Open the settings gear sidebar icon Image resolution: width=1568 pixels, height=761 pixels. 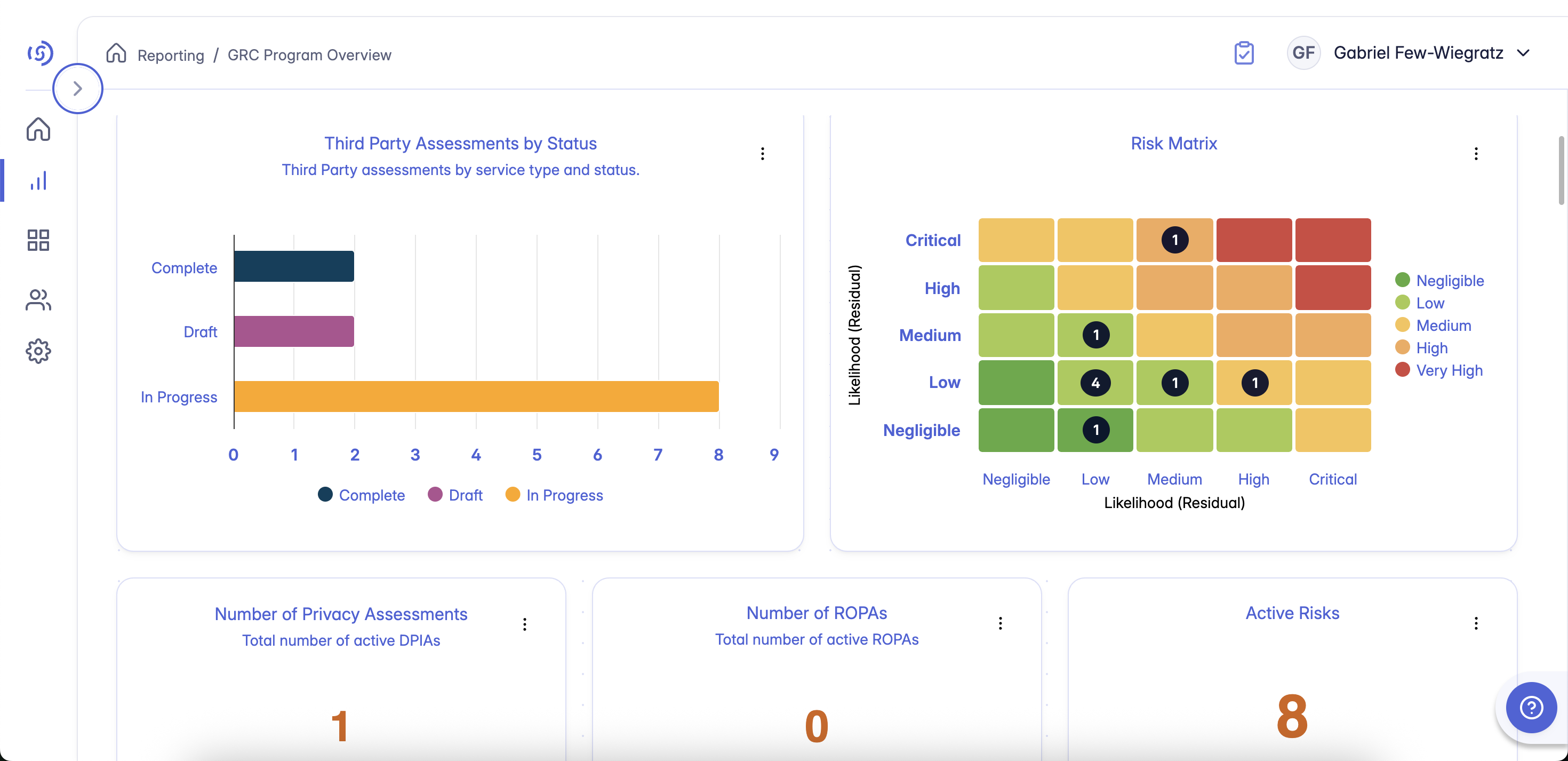[38, 352]
